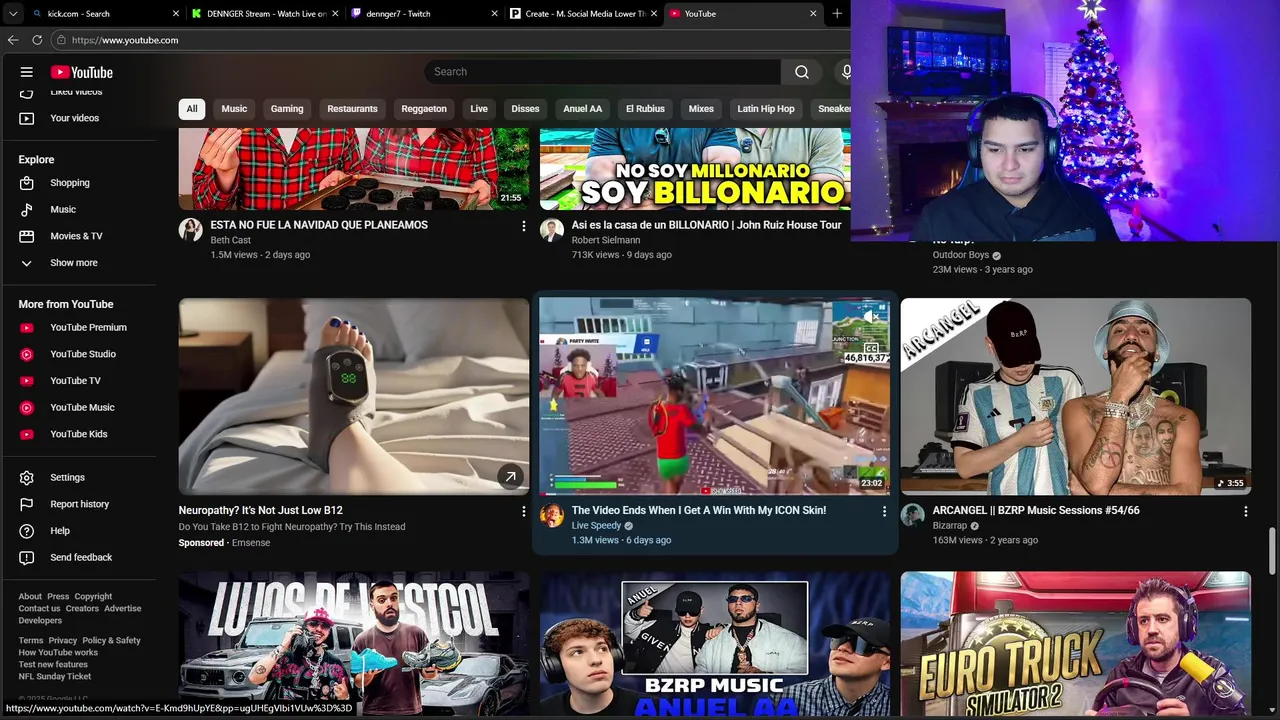Open Euro Truck Simulator 2 thumbnail
The image size is (1280, 720).
click(1075, 644)
